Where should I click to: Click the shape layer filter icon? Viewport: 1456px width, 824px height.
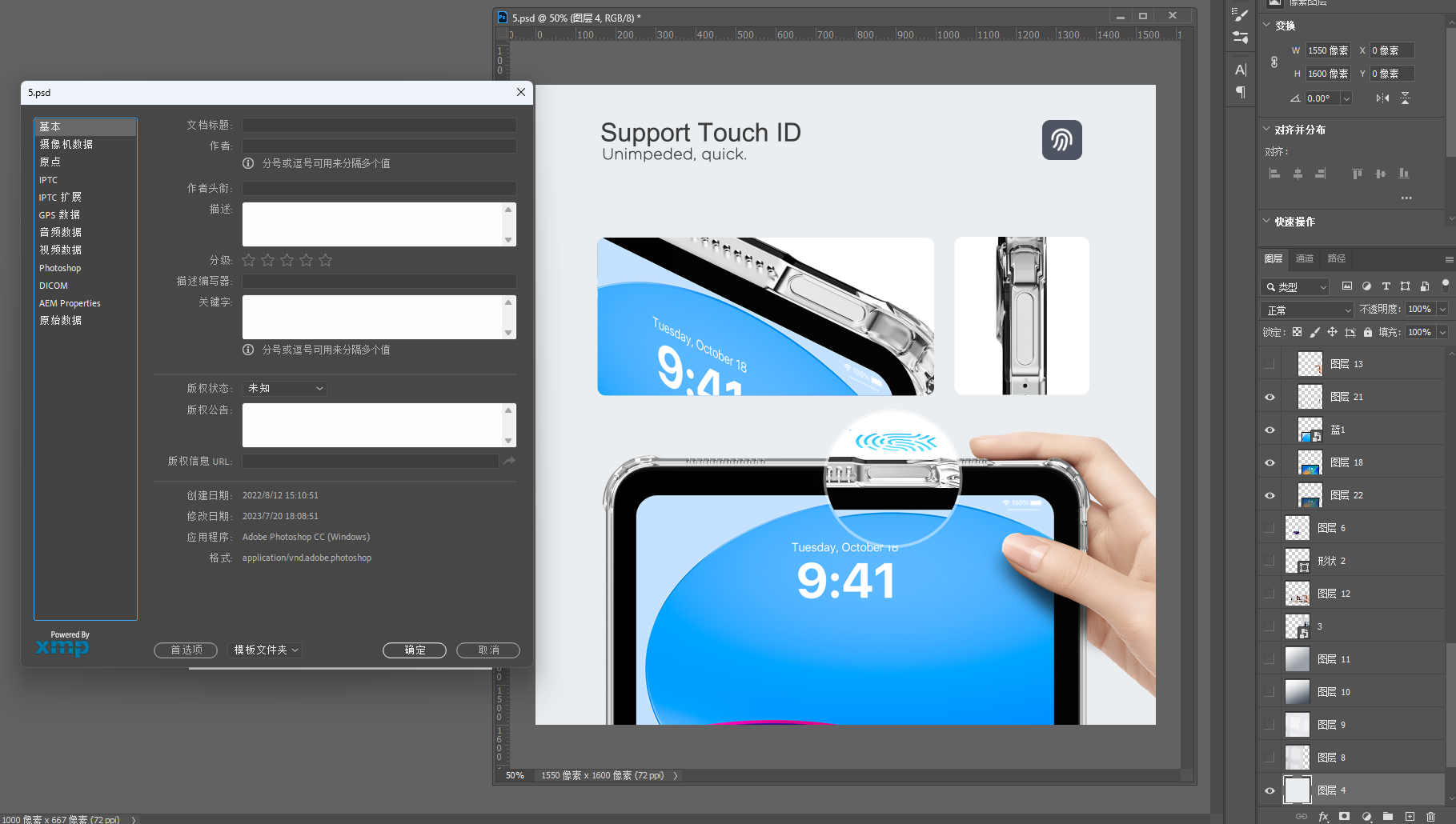coord(1405,286)
